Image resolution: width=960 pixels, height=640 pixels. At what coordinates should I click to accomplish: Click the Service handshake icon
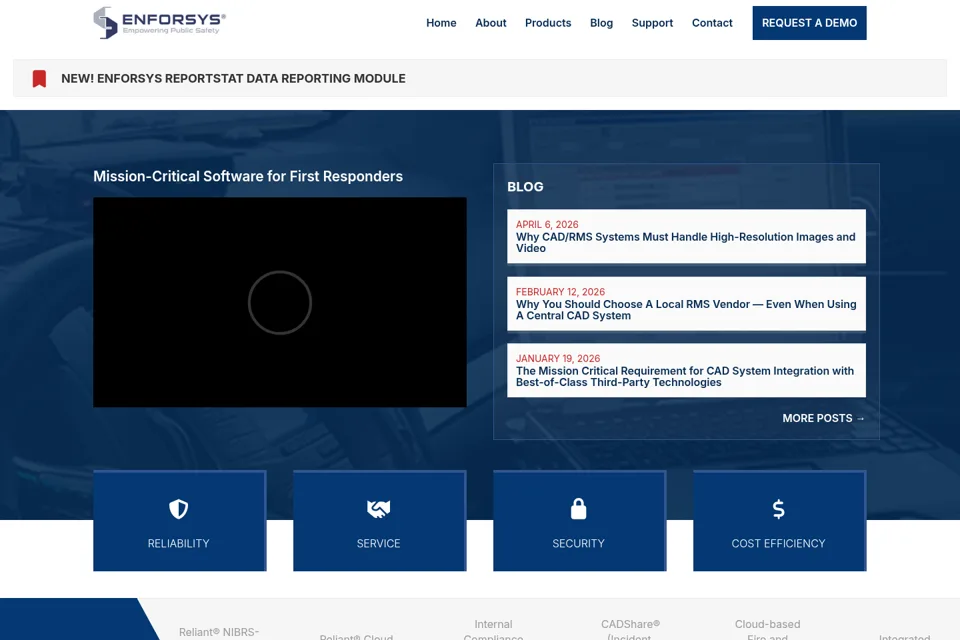tap(378, 509)
